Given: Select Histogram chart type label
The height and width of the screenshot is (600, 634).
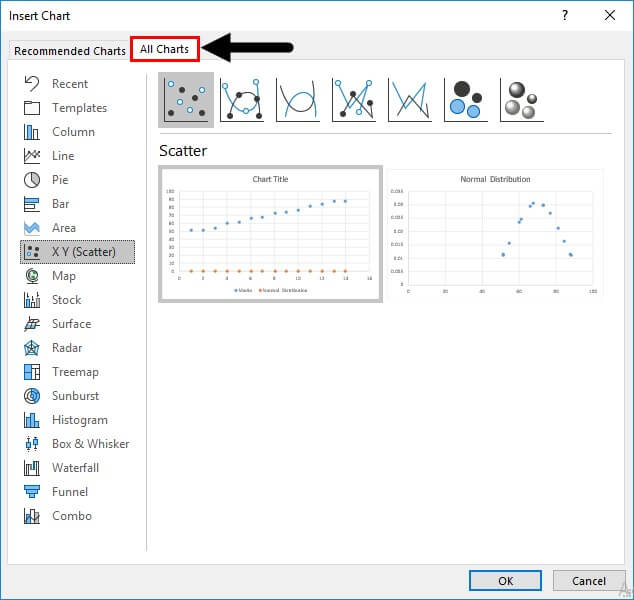Looking at the screenshot, I should click(80, 420).
